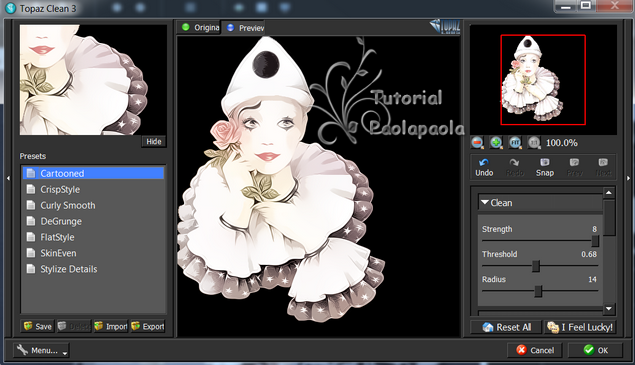635x365 pixels.
Task: Export the selected preset
Action: 147,326
